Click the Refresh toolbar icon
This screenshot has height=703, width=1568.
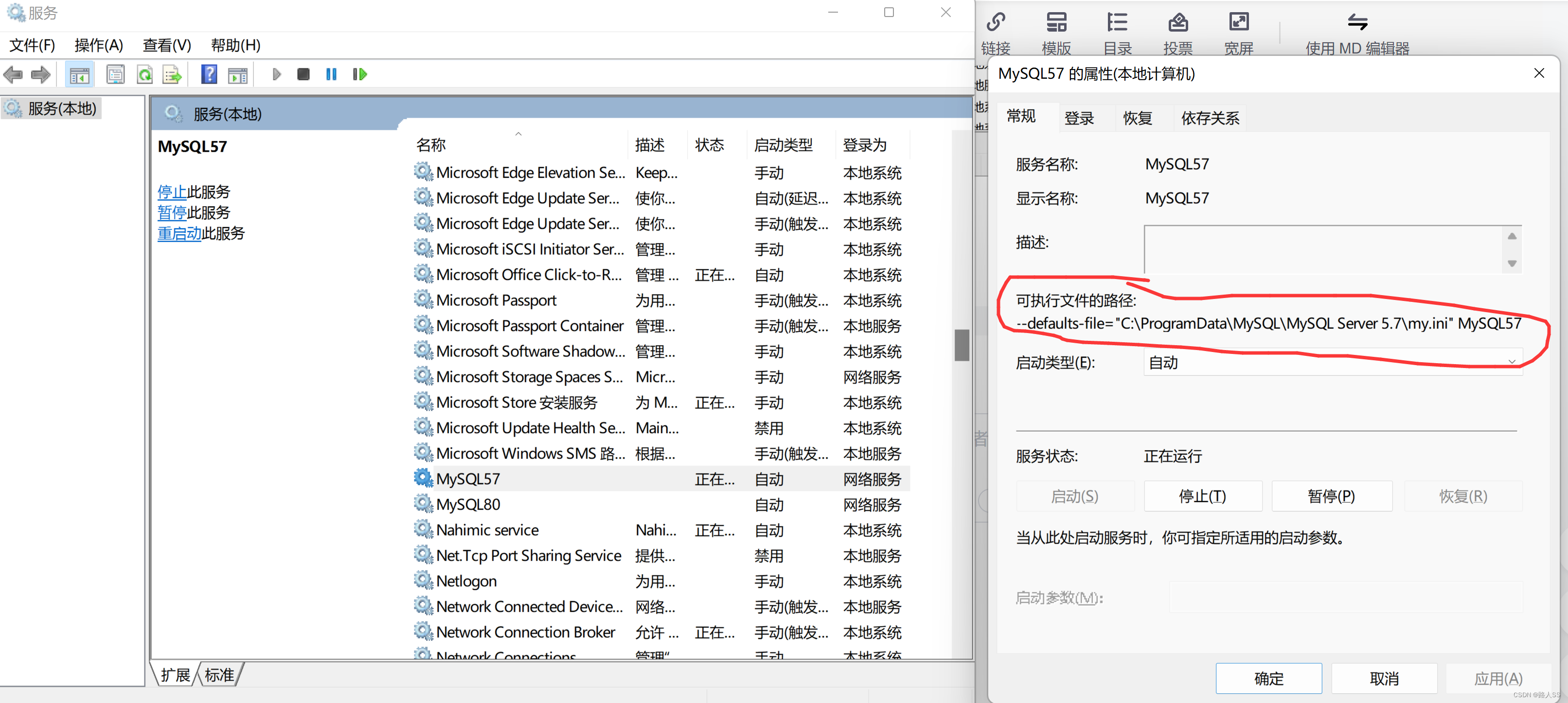(x=144, y=75)
